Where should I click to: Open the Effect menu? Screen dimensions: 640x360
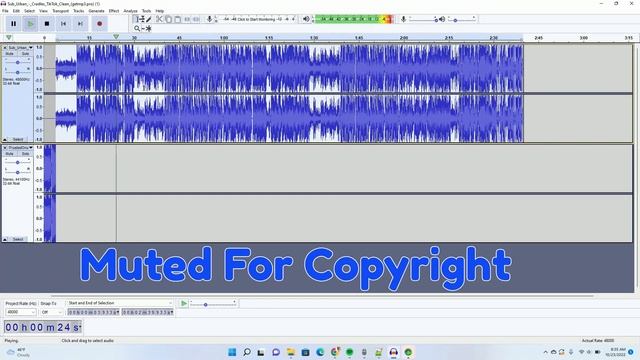pyautogui.click(x=114, y=11)
